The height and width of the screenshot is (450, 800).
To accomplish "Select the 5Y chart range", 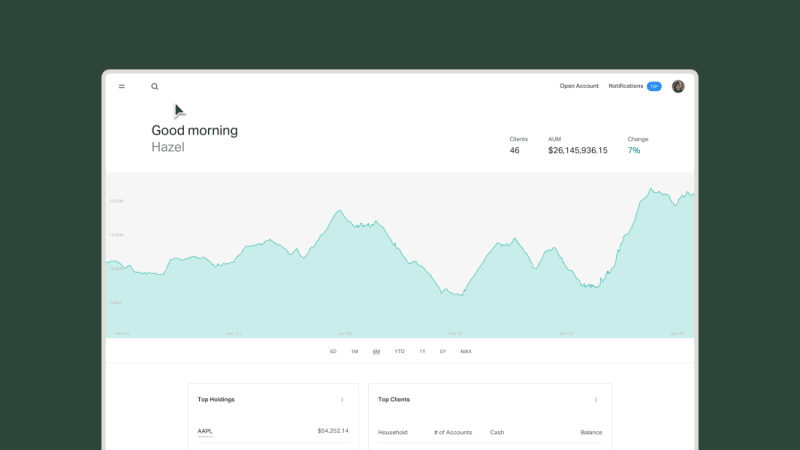I will point(443,352).
